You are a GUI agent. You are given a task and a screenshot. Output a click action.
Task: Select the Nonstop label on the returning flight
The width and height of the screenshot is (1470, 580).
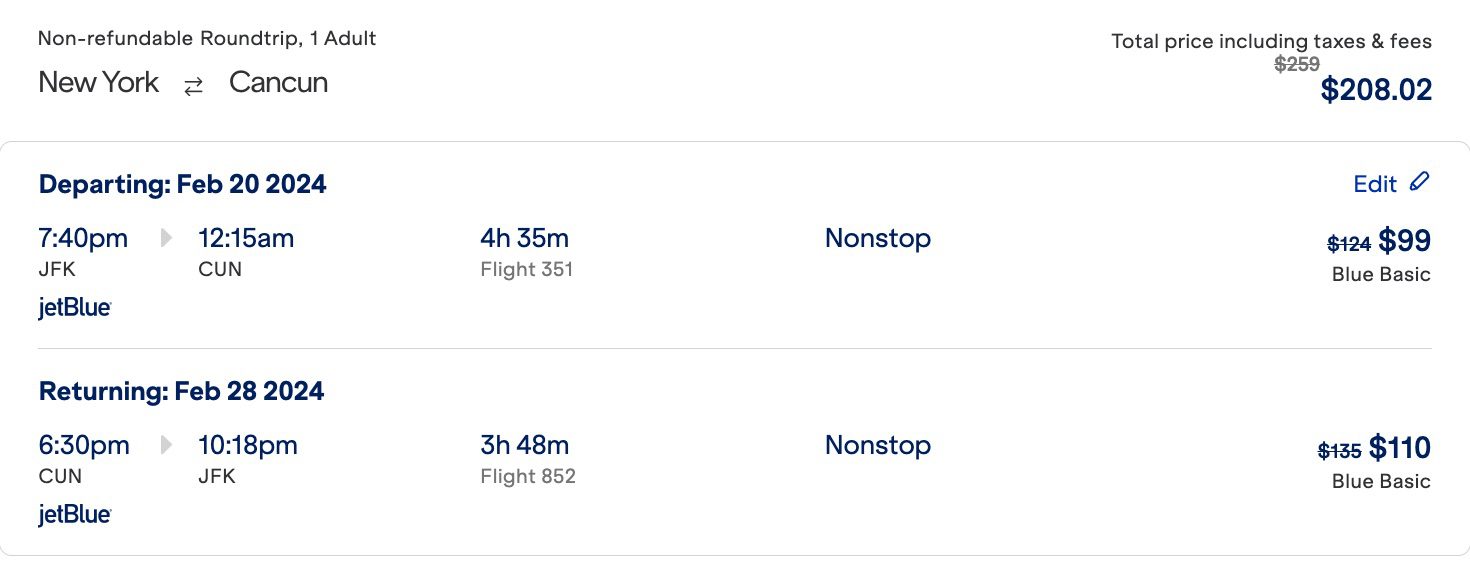coord(878,445)
